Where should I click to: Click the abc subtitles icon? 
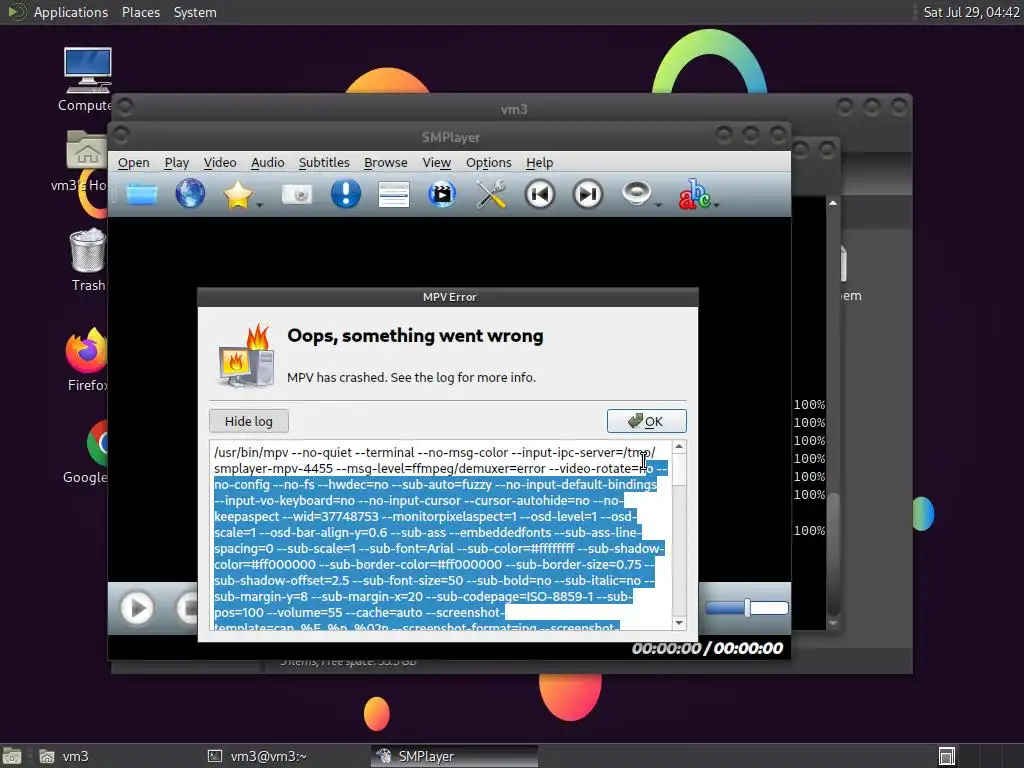click(x=694, y=194)
